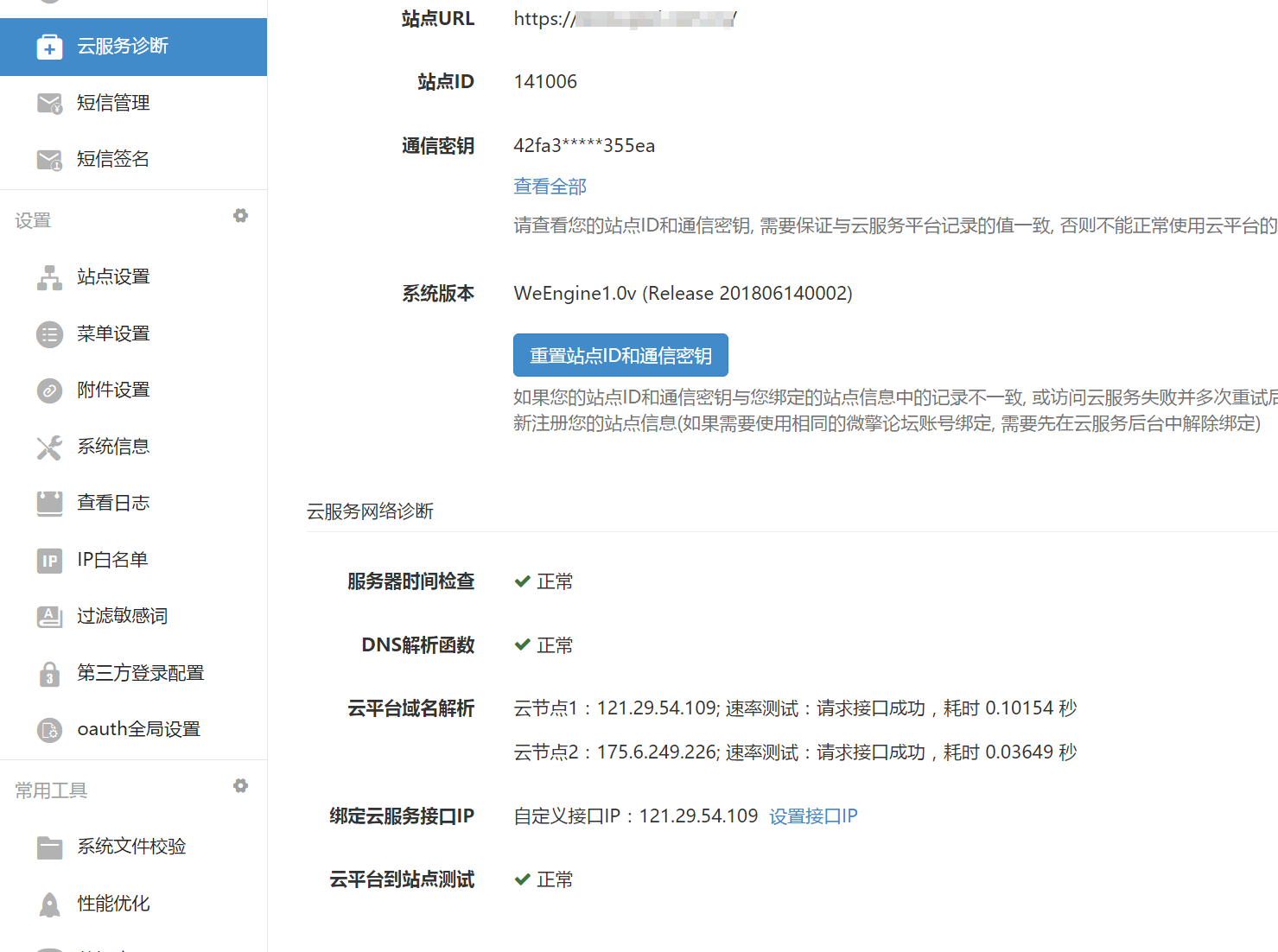This screenshot has width=1278, height=952.
Task: Open 系统文件校验 tool
Action: (133, 847)
